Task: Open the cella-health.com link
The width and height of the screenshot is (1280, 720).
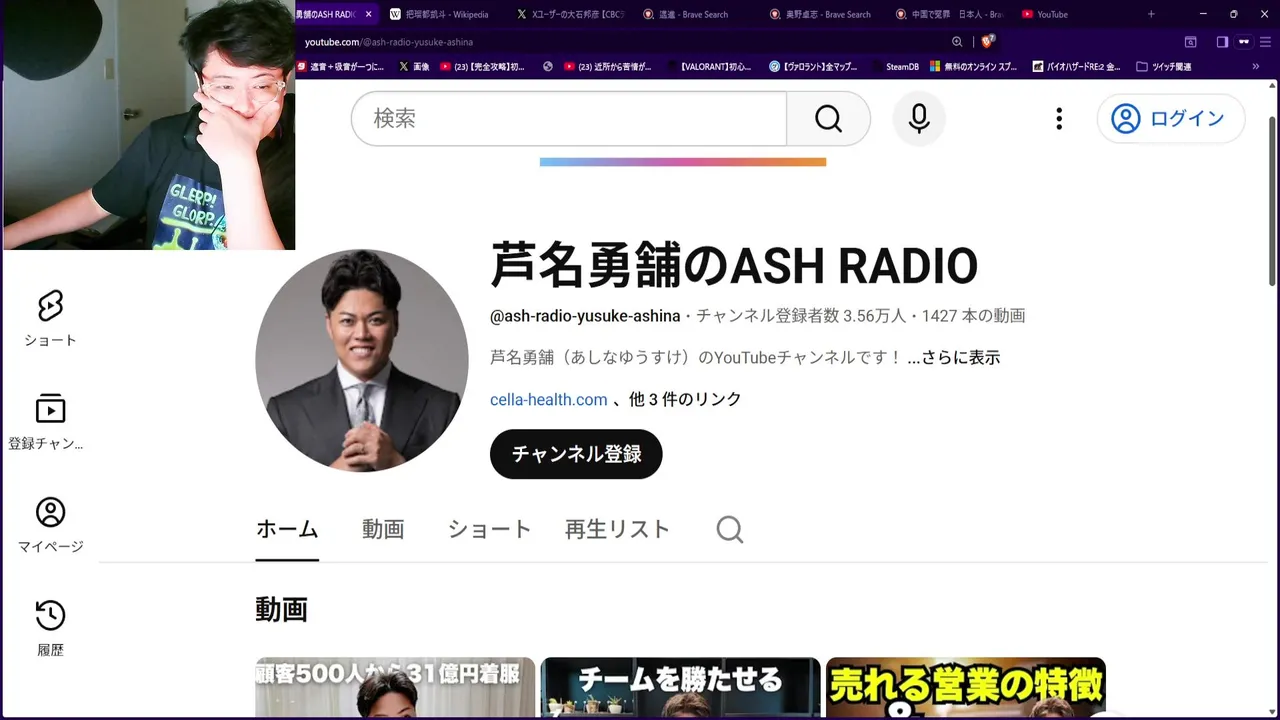Action: pos(549,399)
